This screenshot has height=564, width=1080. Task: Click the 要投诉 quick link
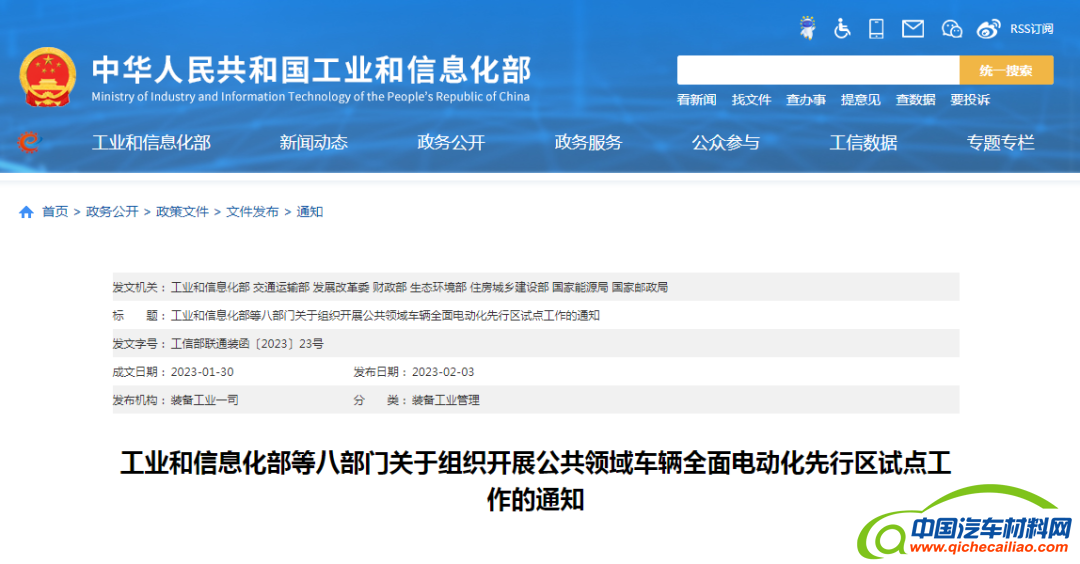click(x=969, y=100)
